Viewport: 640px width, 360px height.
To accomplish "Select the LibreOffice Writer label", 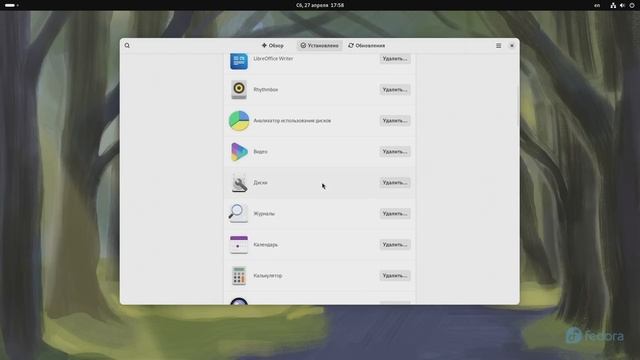I will [273, 59].
